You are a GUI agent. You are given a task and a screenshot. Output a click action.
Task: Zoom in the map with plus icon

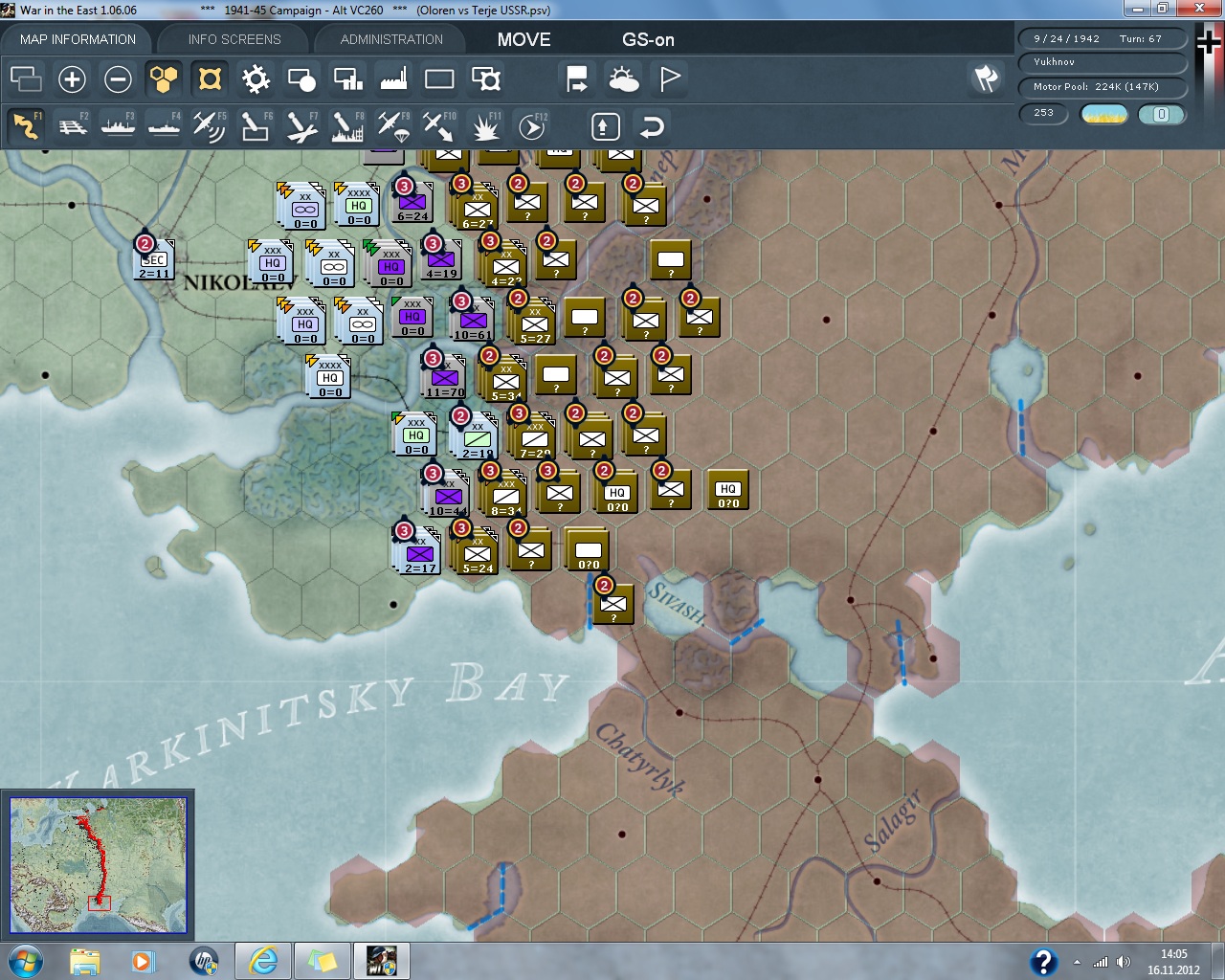[72, 78]
